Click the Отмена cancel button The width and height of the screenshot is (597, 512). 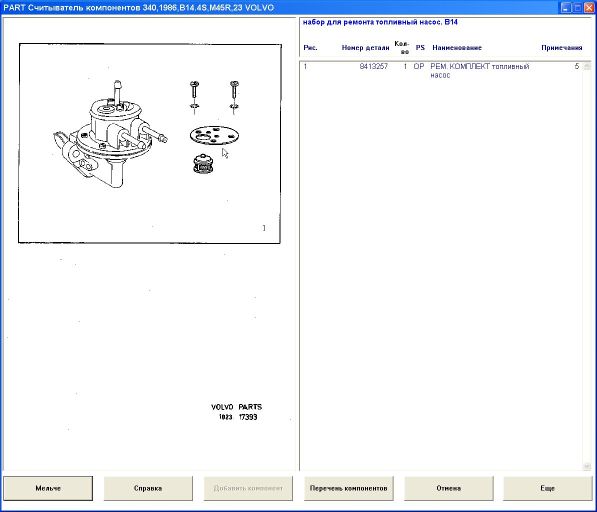[449, 488]
